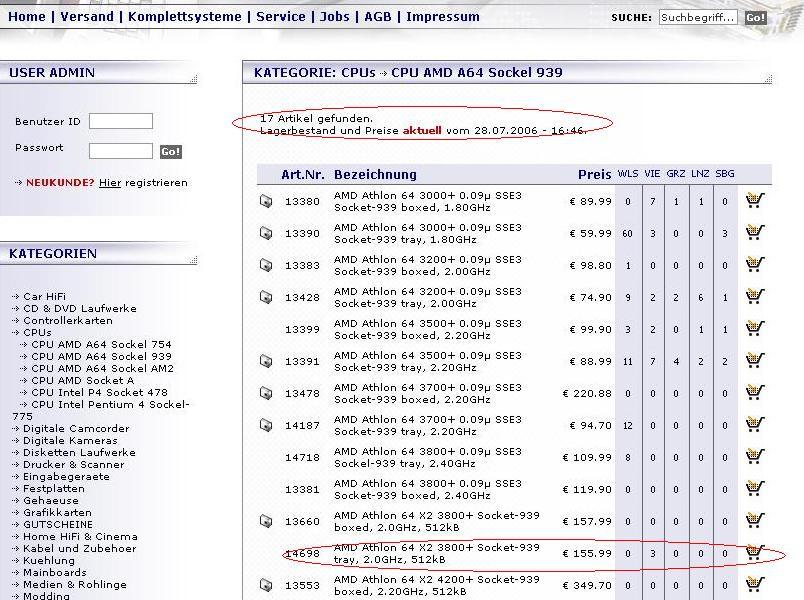This screenshot has height=600, width=804.
Task: Open the CD & DVD Laufwerke category
Action: click(x=79, y=308)
